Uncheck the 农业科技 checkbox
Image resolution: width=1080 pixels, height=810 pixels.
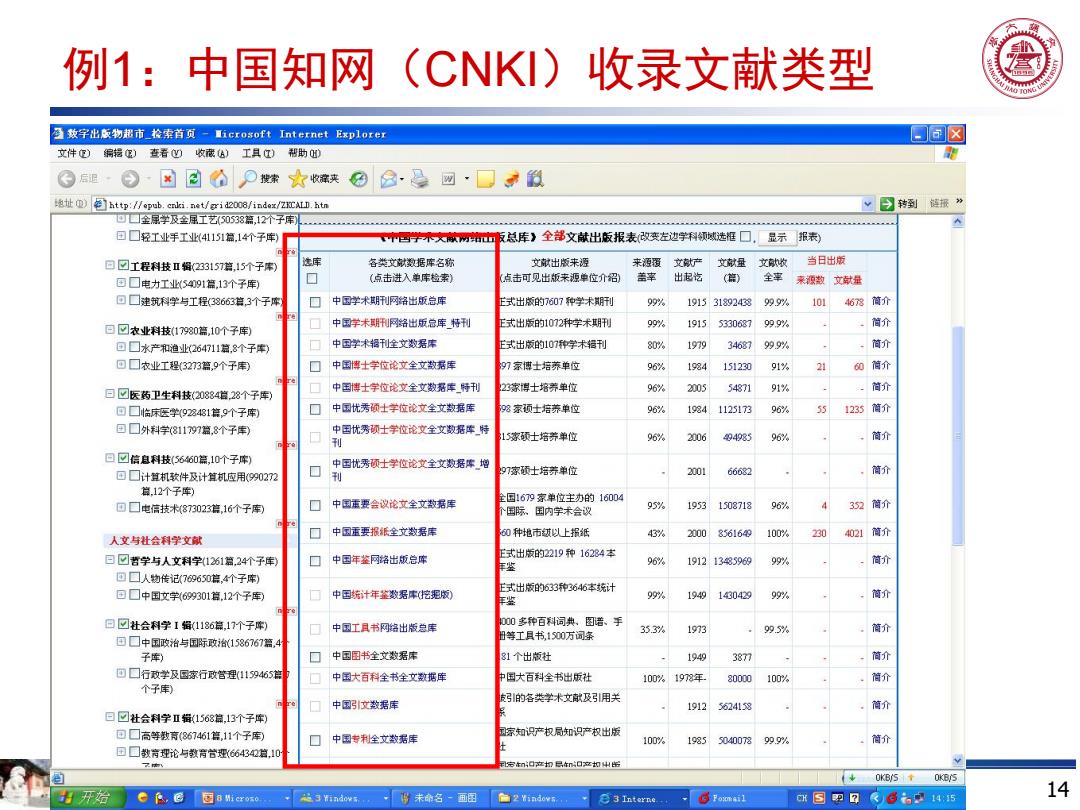(123, 330)
